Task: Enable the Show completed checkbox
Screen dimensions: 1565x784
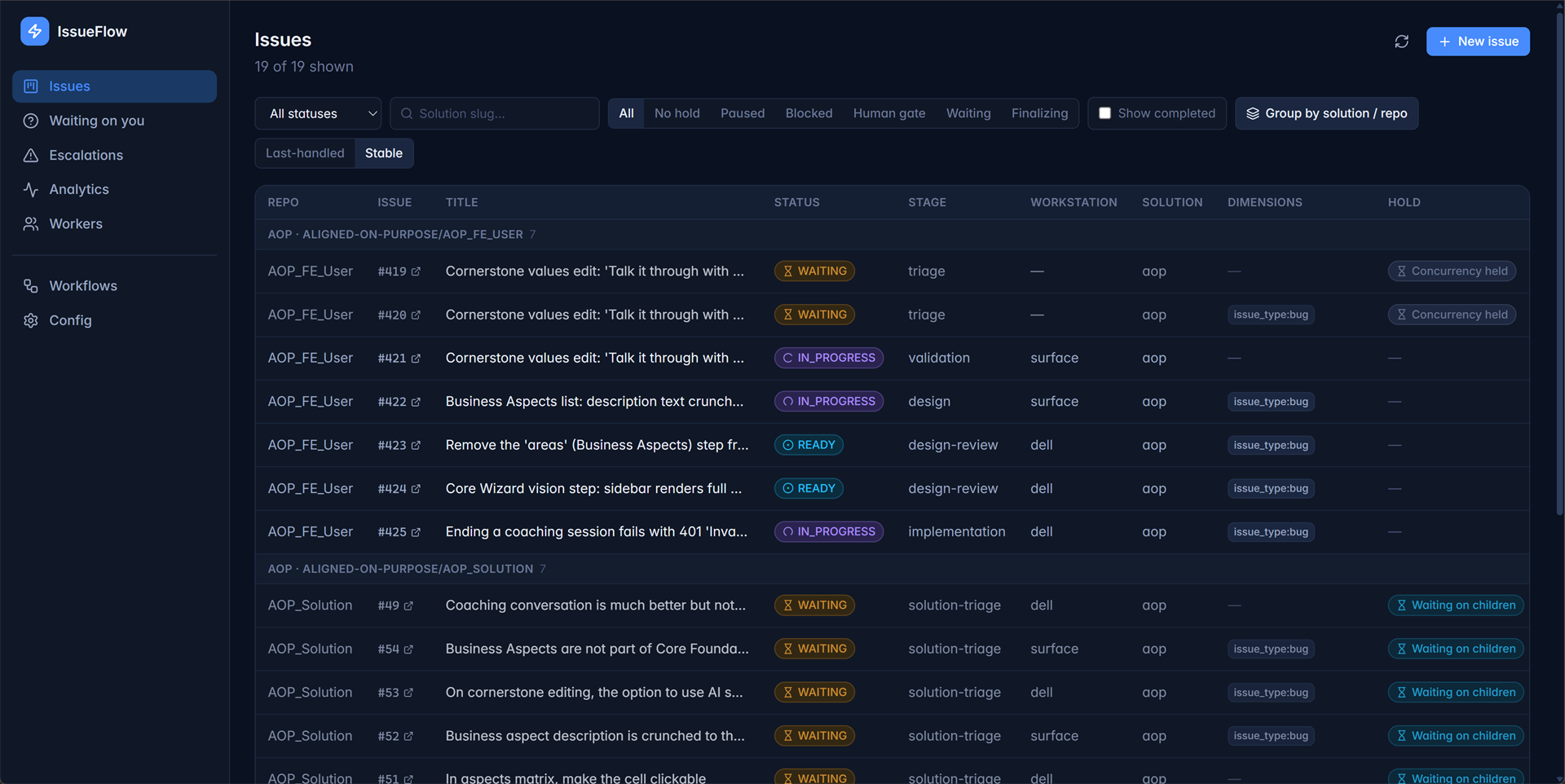Action: coord(1104,113)
